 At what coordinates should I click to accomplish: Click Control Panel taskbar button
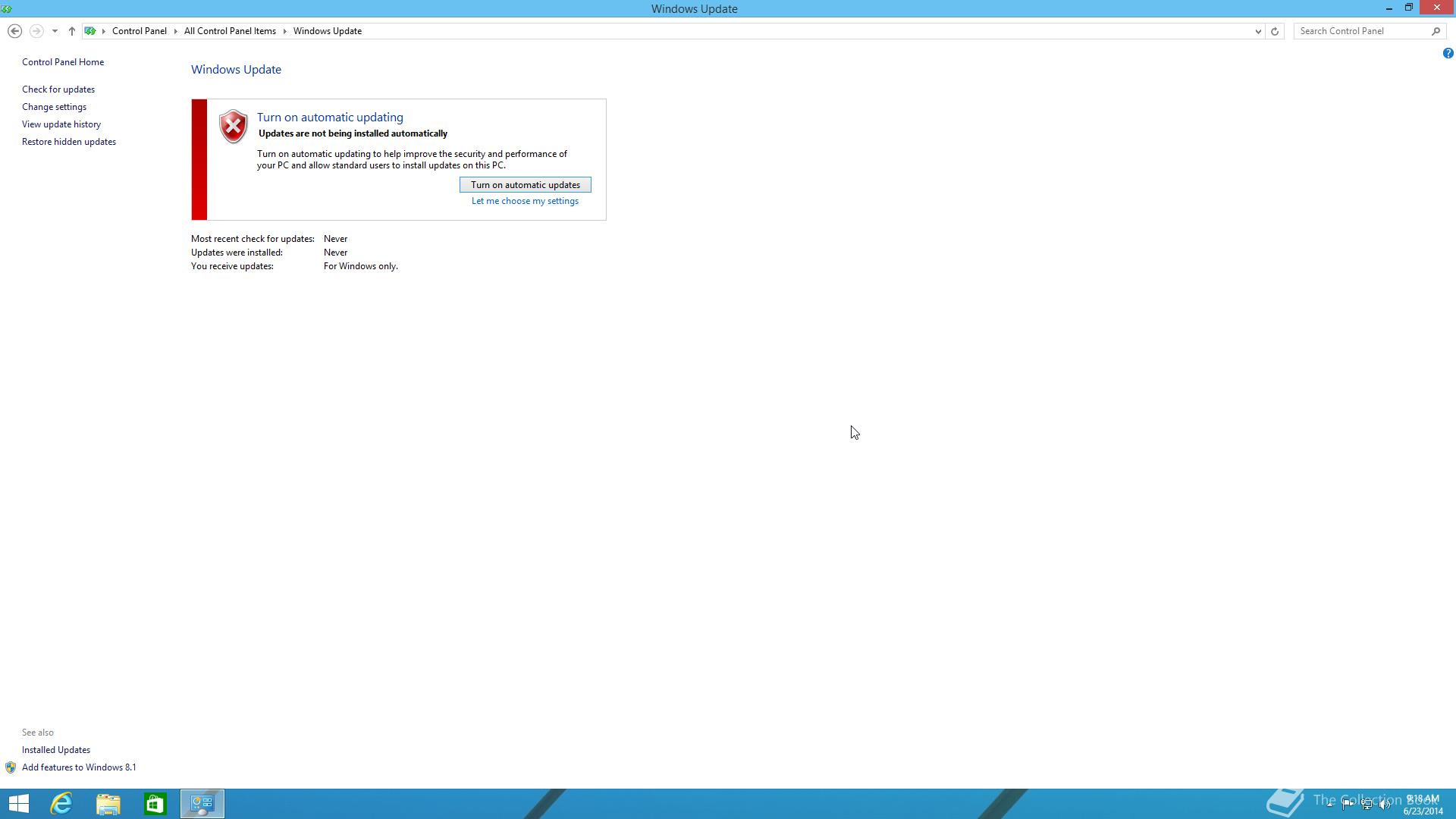point(202,804)
